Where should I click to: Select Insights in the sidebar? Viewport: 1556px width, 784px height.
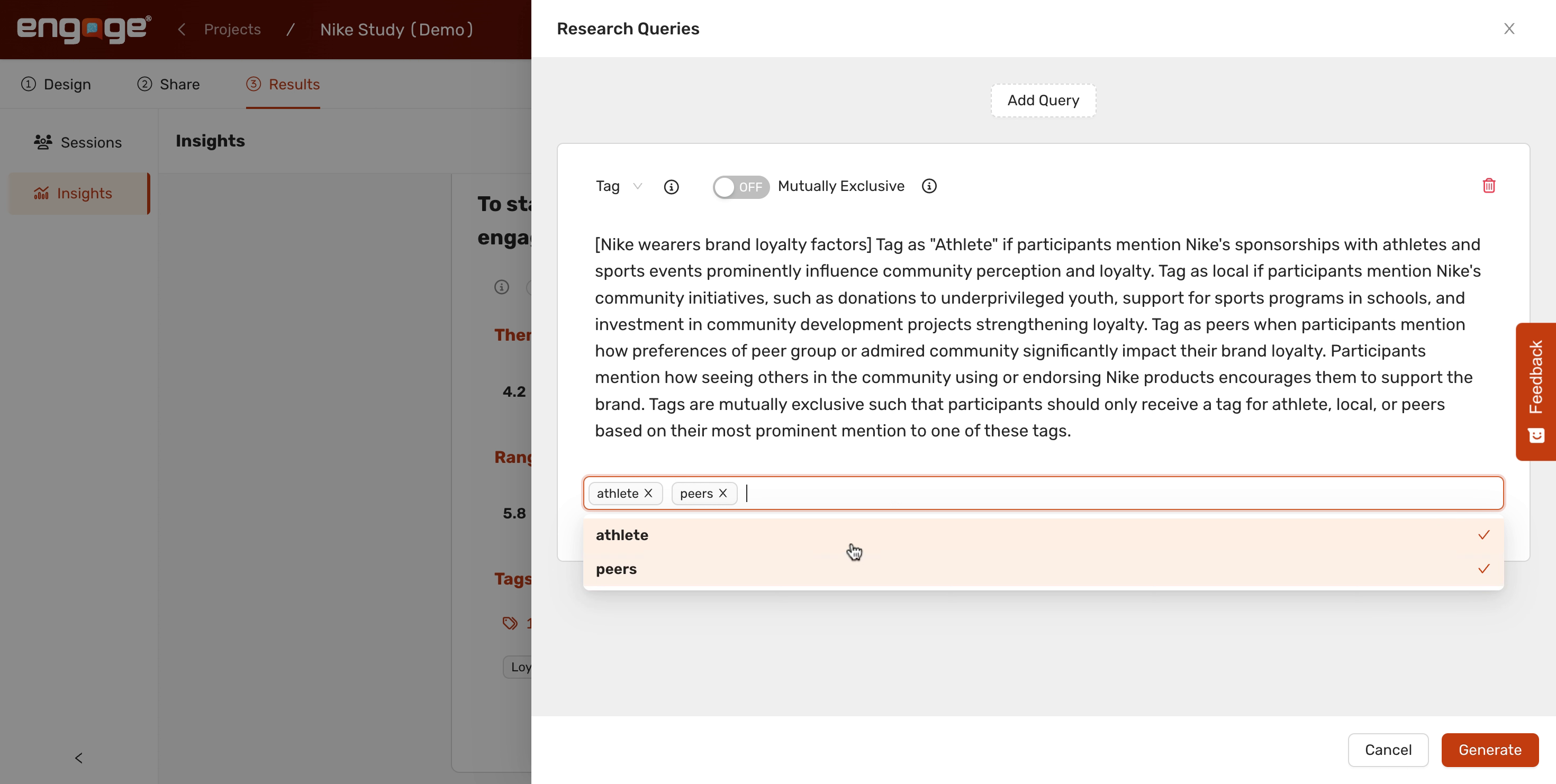coord(78,193)
